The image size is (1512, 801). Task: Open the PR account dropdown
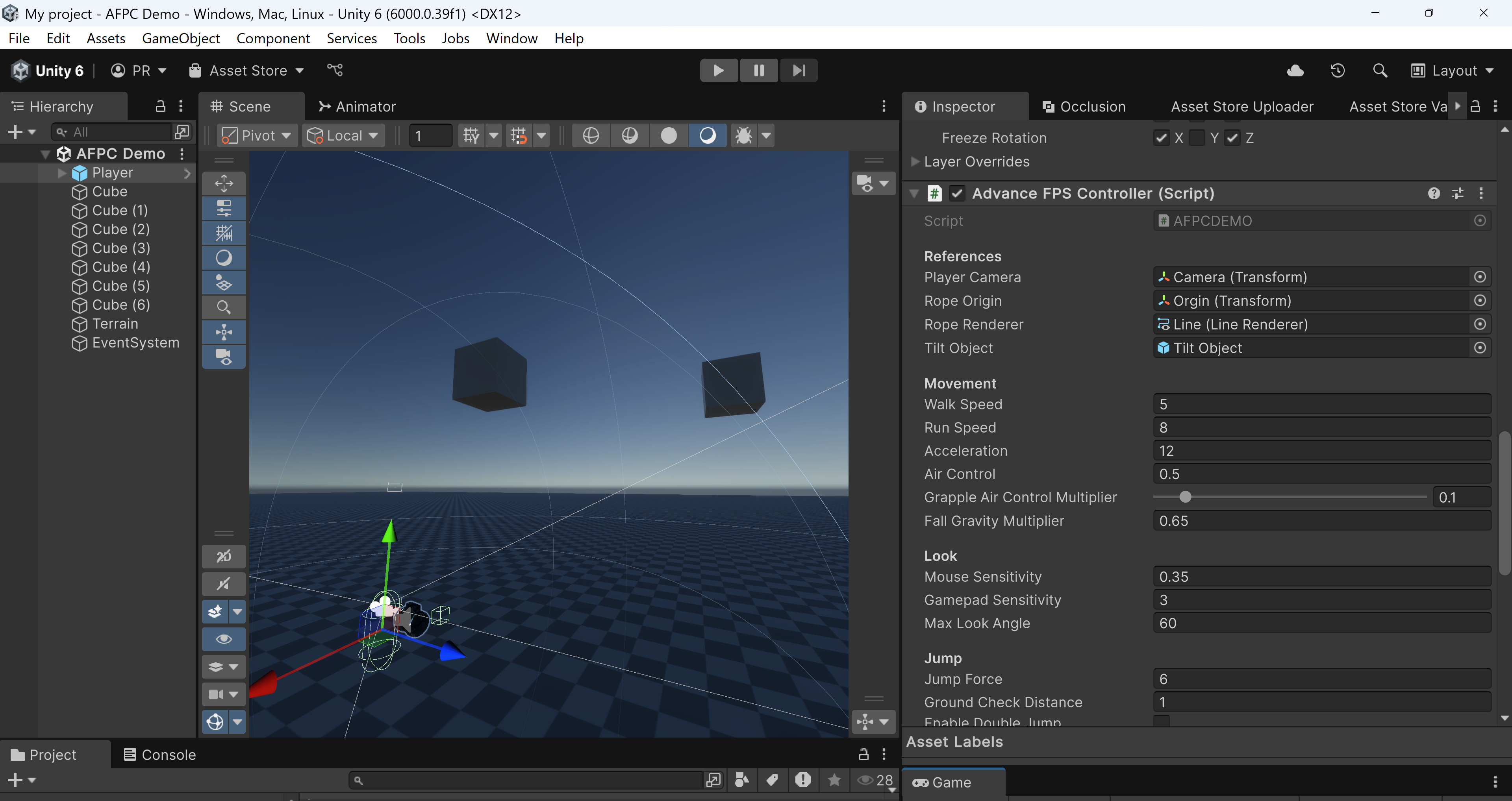tap(139, 70)
